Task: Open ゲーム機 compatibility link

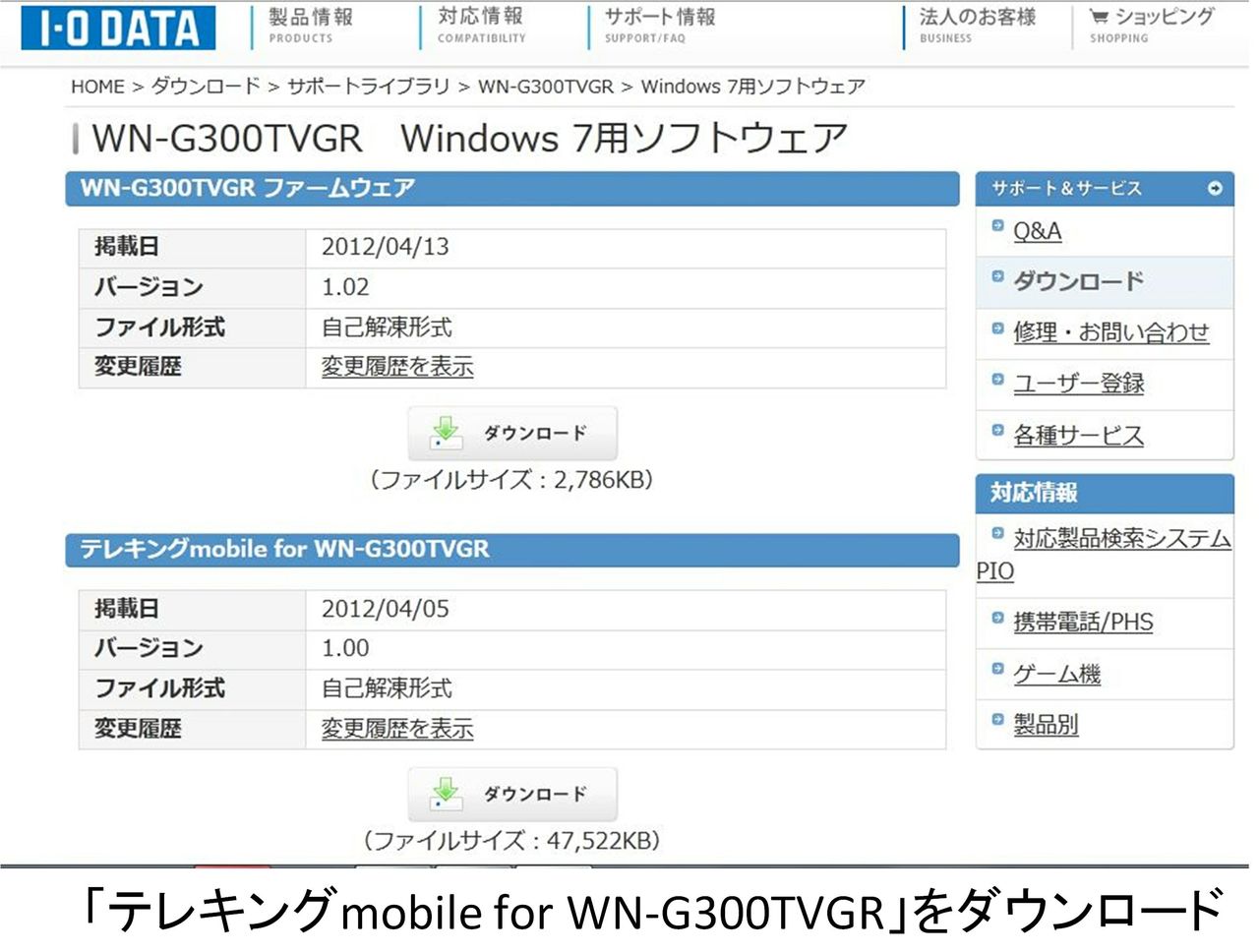Action: (x=1057, y=674)
